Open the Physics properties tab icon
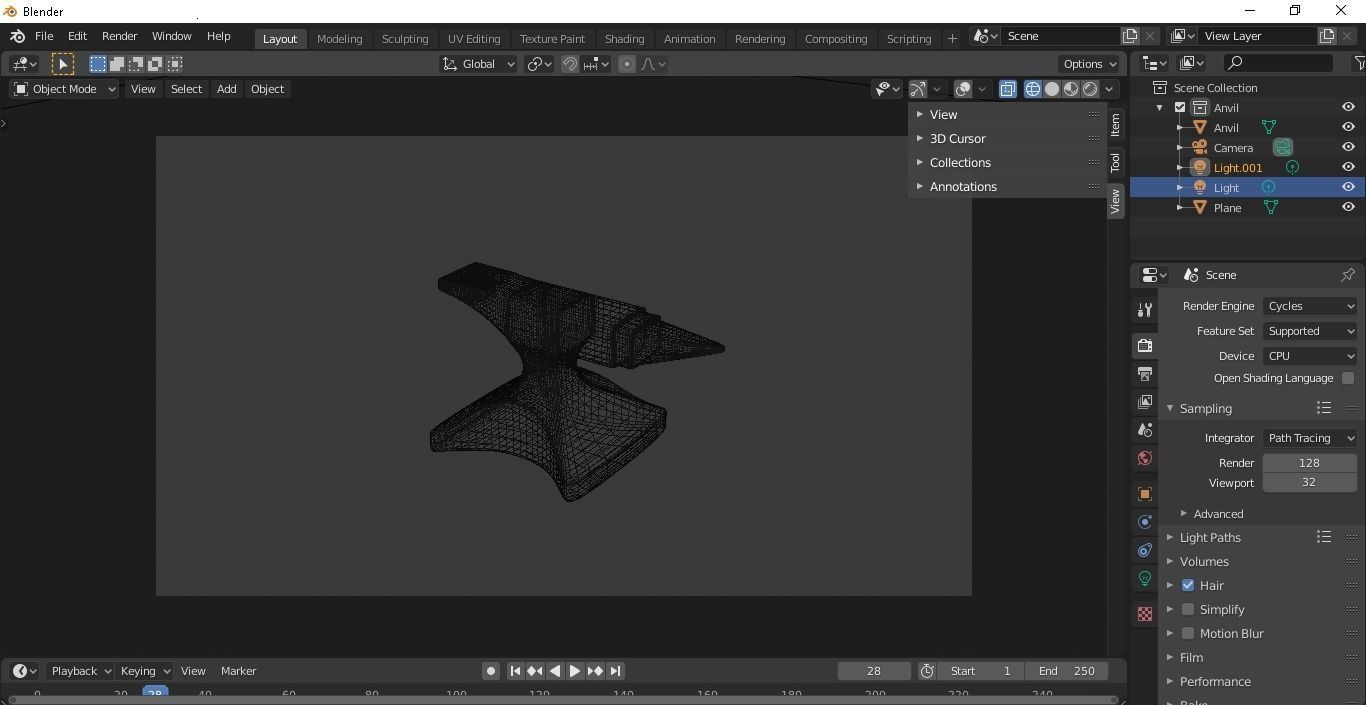Screen dimensions: 1366x705 click(1145, 521)
